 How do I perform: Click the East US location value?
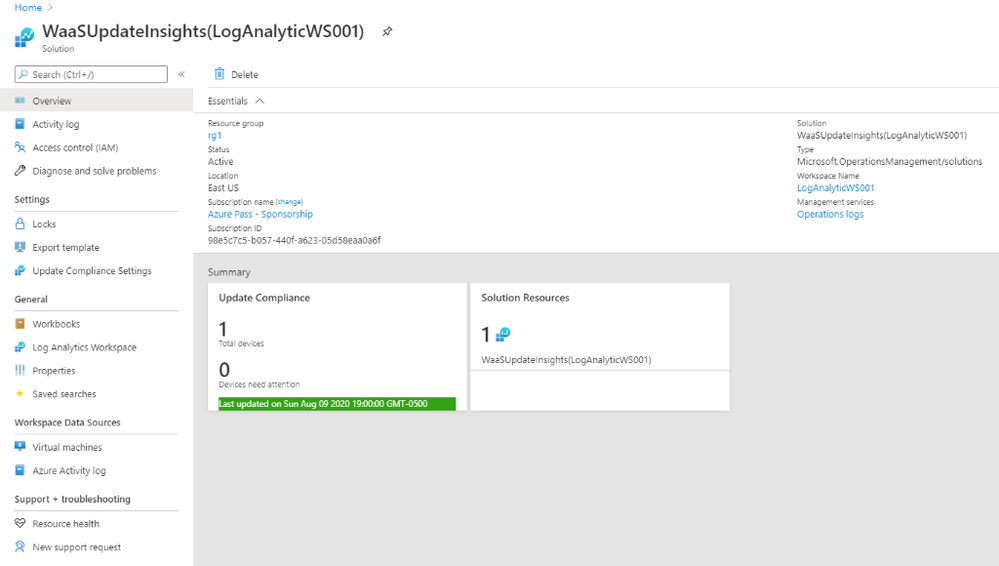223,188
